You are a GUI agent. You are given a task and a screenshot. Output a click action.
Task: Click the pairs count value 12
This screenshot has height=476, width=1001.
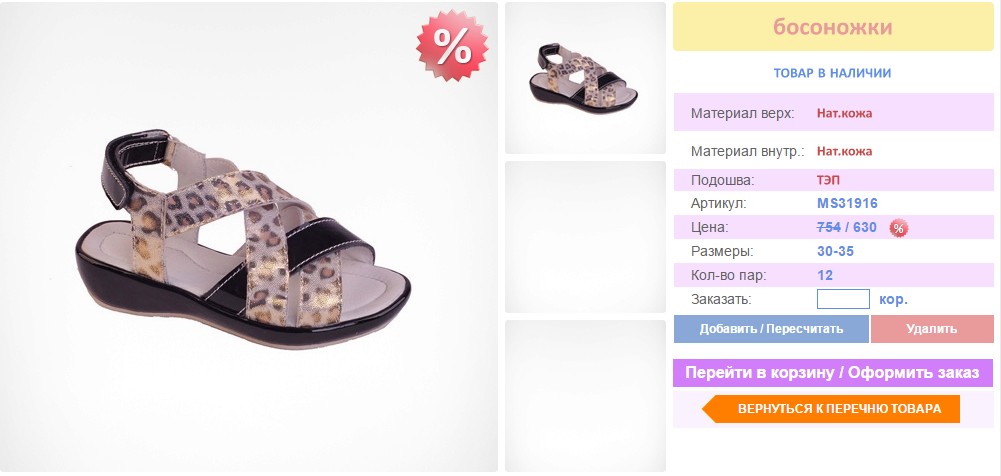click(x=825, y=276)
